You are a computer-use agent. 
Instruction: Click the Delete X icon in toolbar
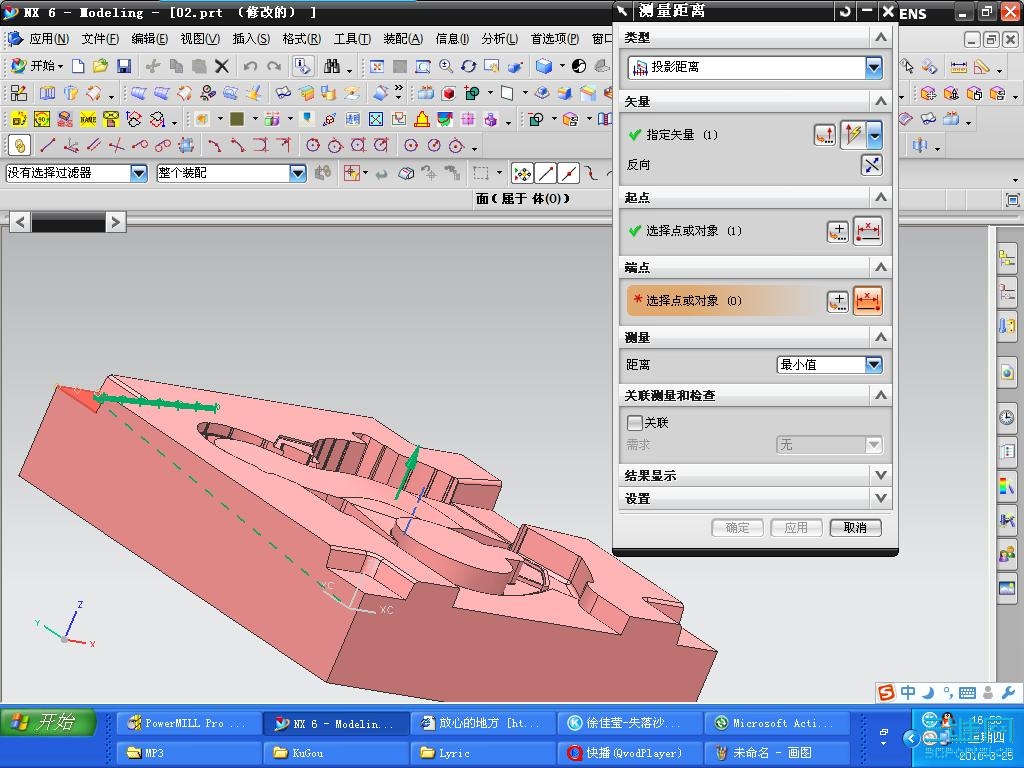222,66
